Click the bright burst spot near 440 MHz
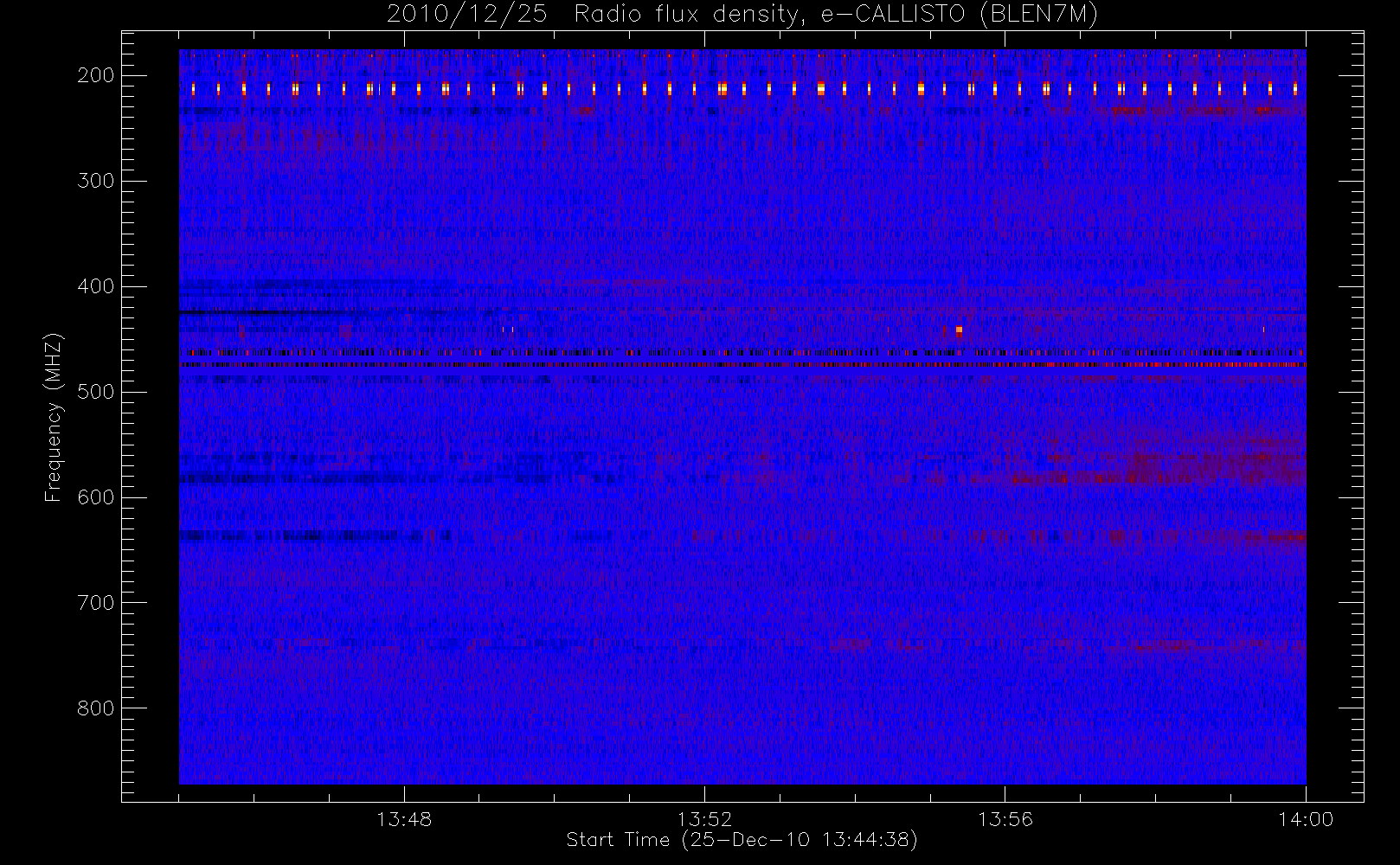 pyautogui.click(x=959, y=330)
